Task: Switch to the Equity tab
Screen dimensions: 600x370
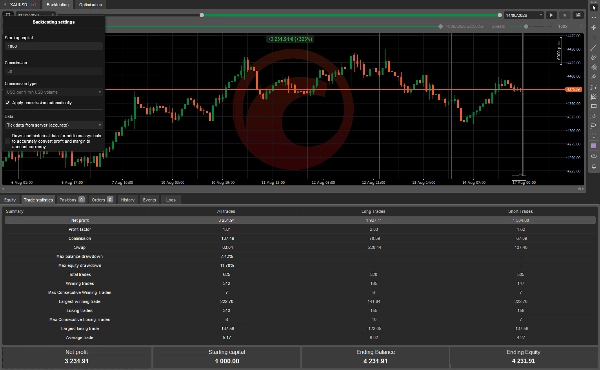Action: 10,200
